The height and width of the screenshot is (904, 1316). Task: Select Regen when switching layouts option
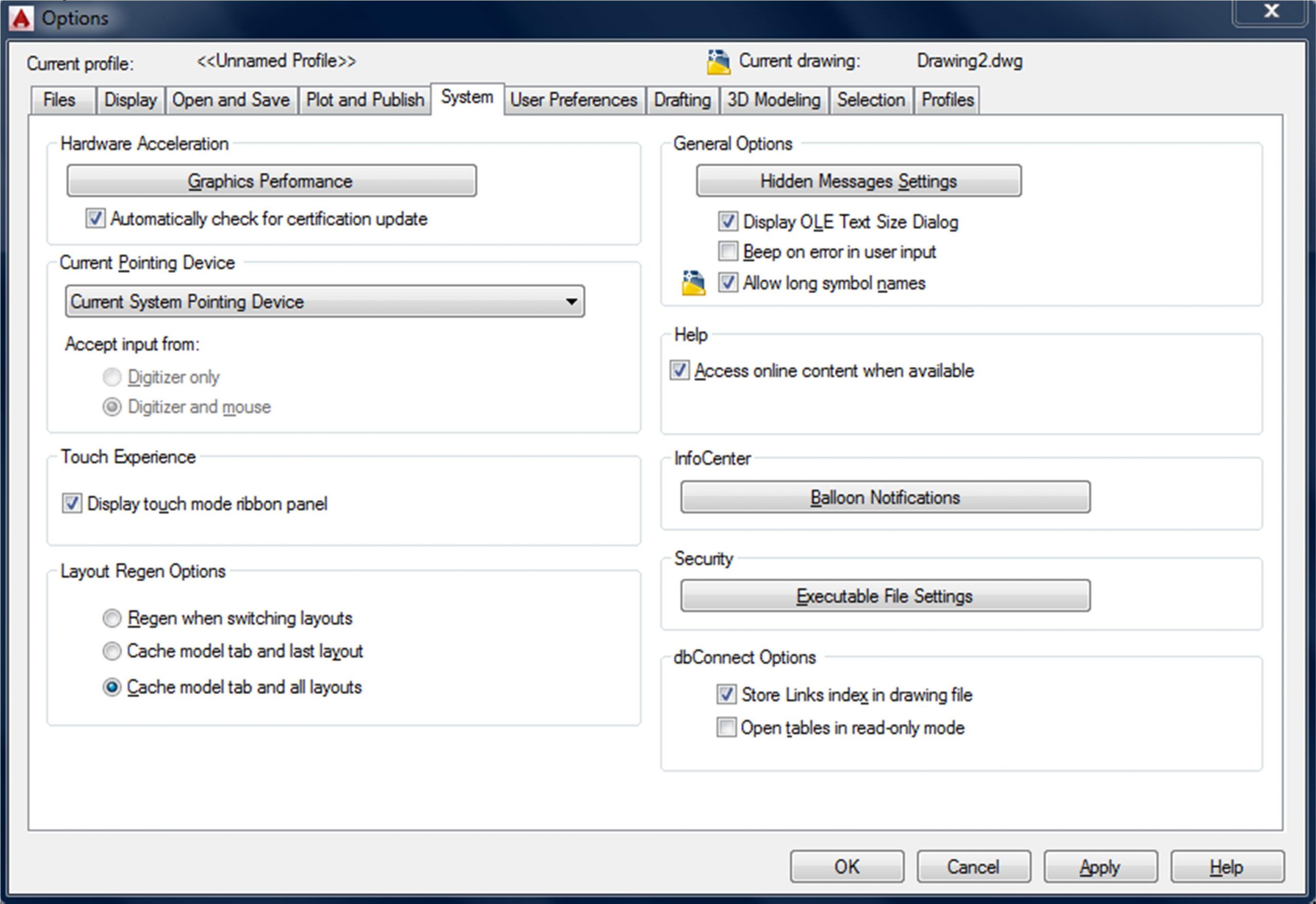click(x=112, y=618)
